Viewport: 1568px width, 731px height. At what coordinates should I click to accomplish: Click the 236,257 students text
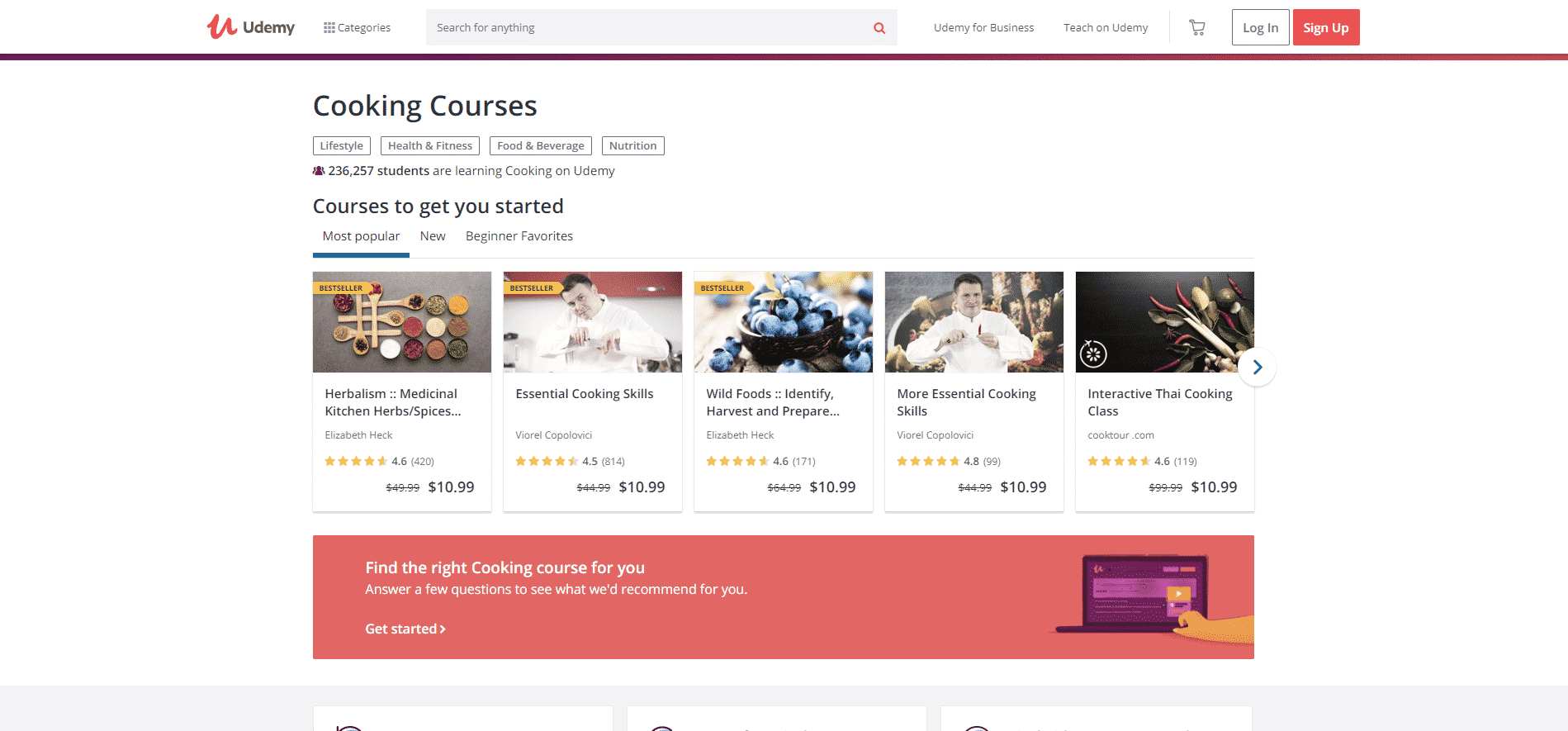pyautogui.click(x=378, y=171)
